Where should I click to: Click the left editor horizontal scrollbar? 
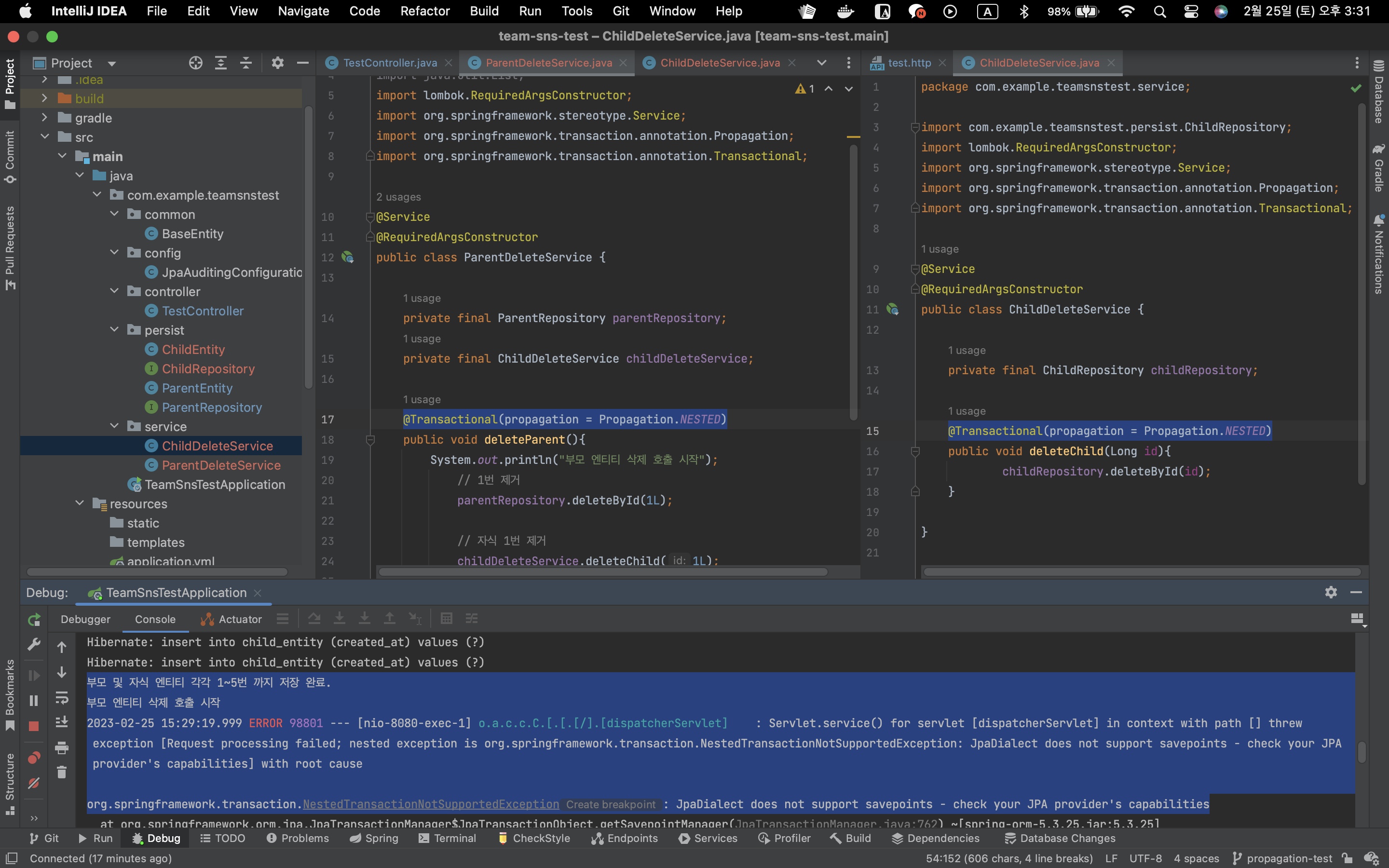click(603, 572)
